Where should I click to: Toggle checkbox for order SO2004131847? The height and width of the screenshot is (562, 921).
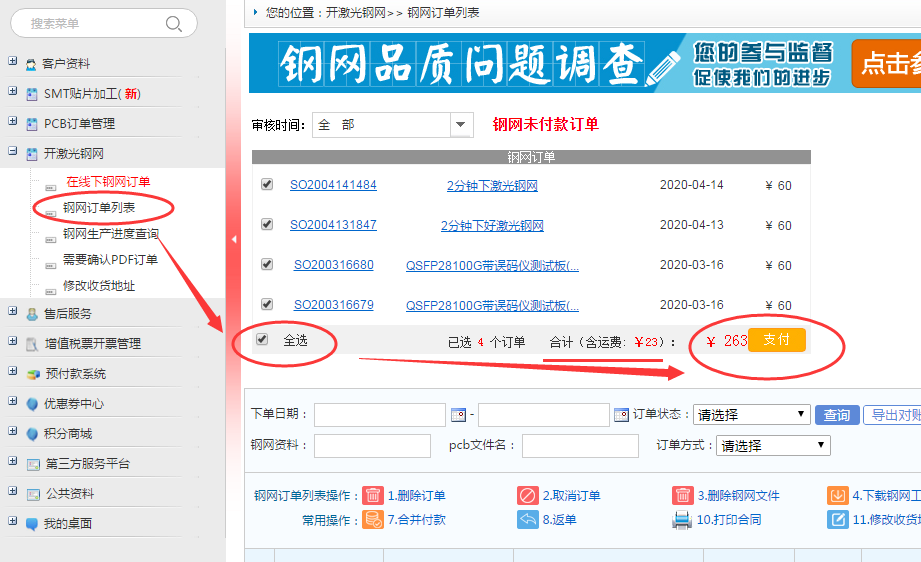coord(267,225)
